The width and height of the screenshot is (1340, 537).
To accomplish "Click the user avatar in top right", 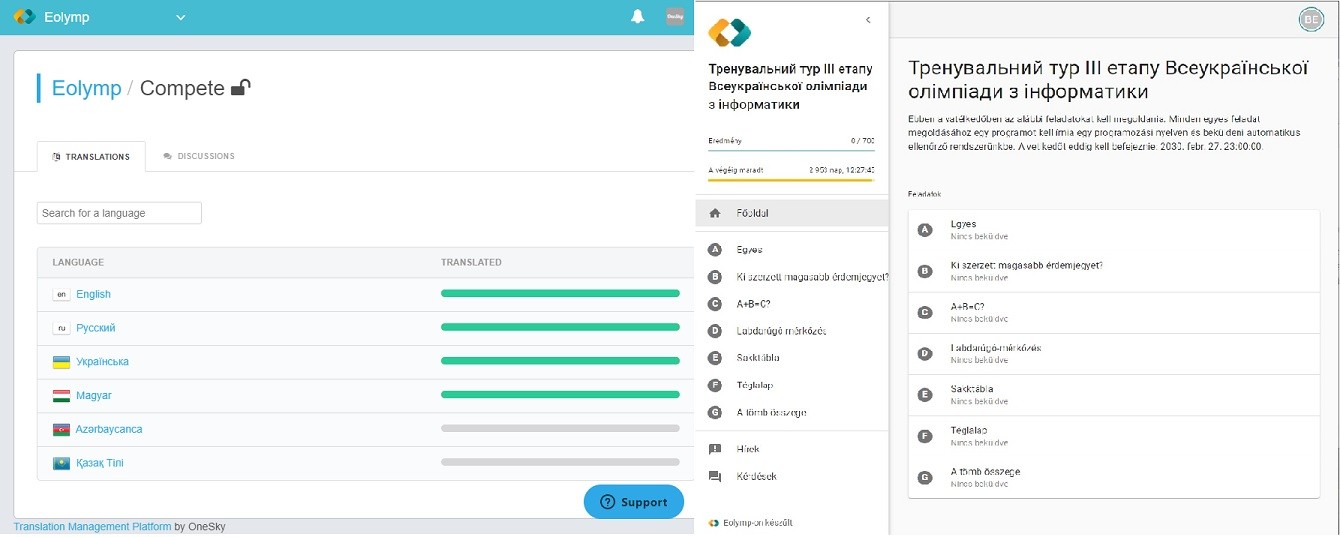I will coord(1310,19).
